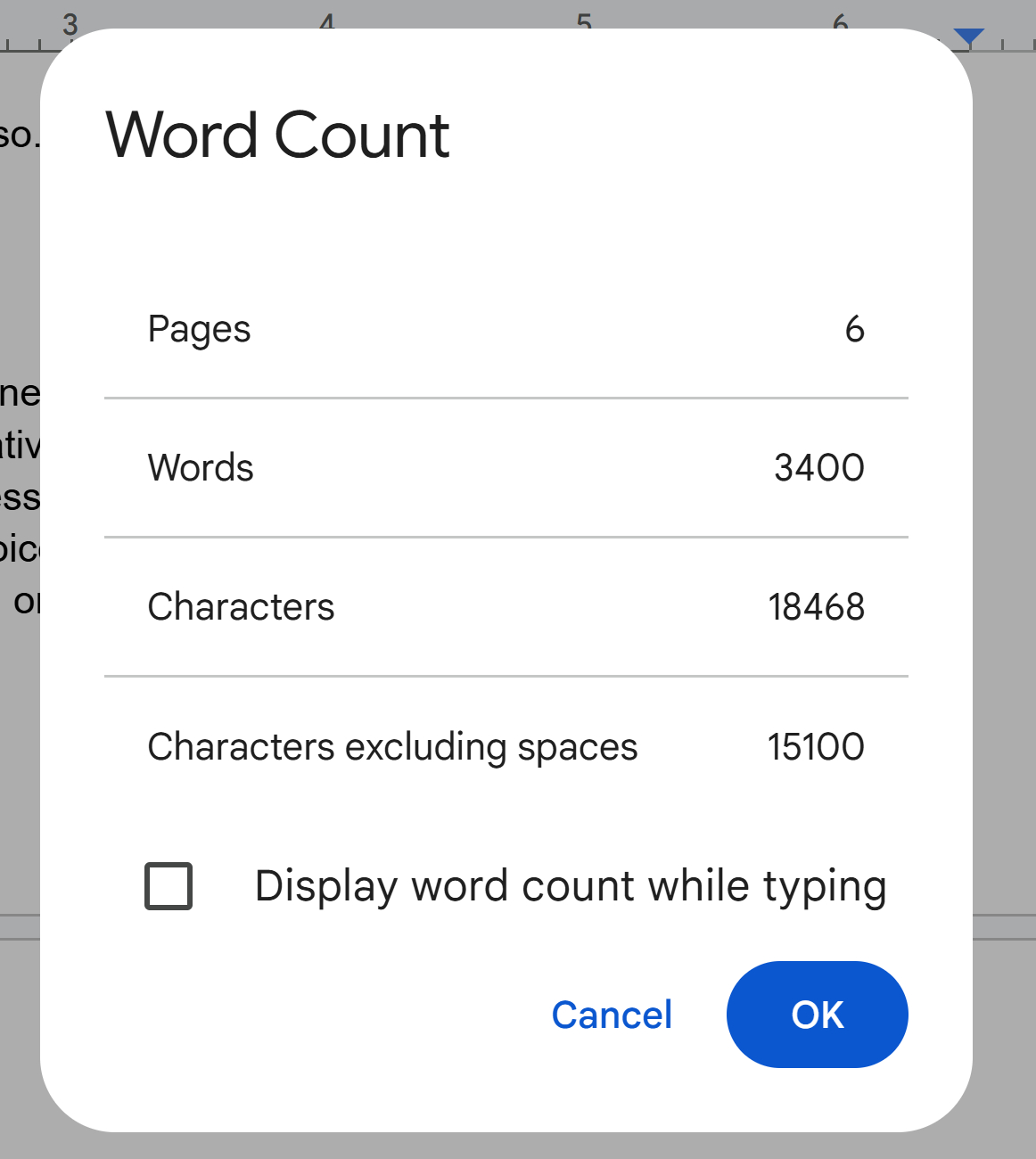The height and width of the screenshot is (1159, 1036).
Task: Click the Word Count dialog title
Action: [x=277, y=136]
